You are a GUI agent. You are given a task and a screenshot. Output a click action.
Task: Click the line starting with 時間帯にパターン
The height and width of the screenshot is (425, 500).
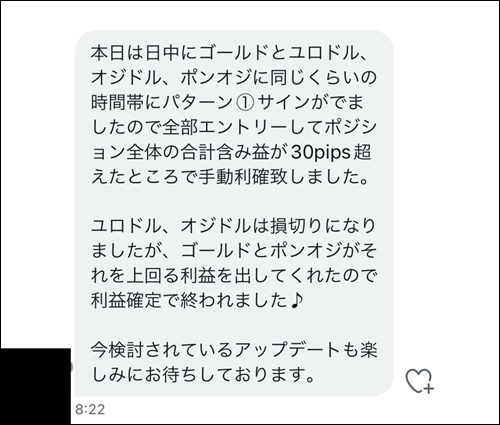click(227, 103)
